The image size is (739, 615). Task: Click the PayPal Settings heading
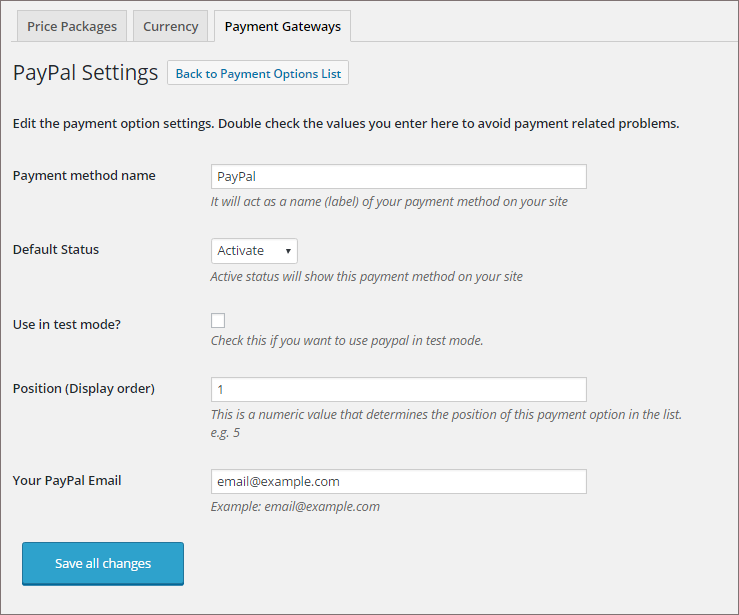(x=85, y=73)
